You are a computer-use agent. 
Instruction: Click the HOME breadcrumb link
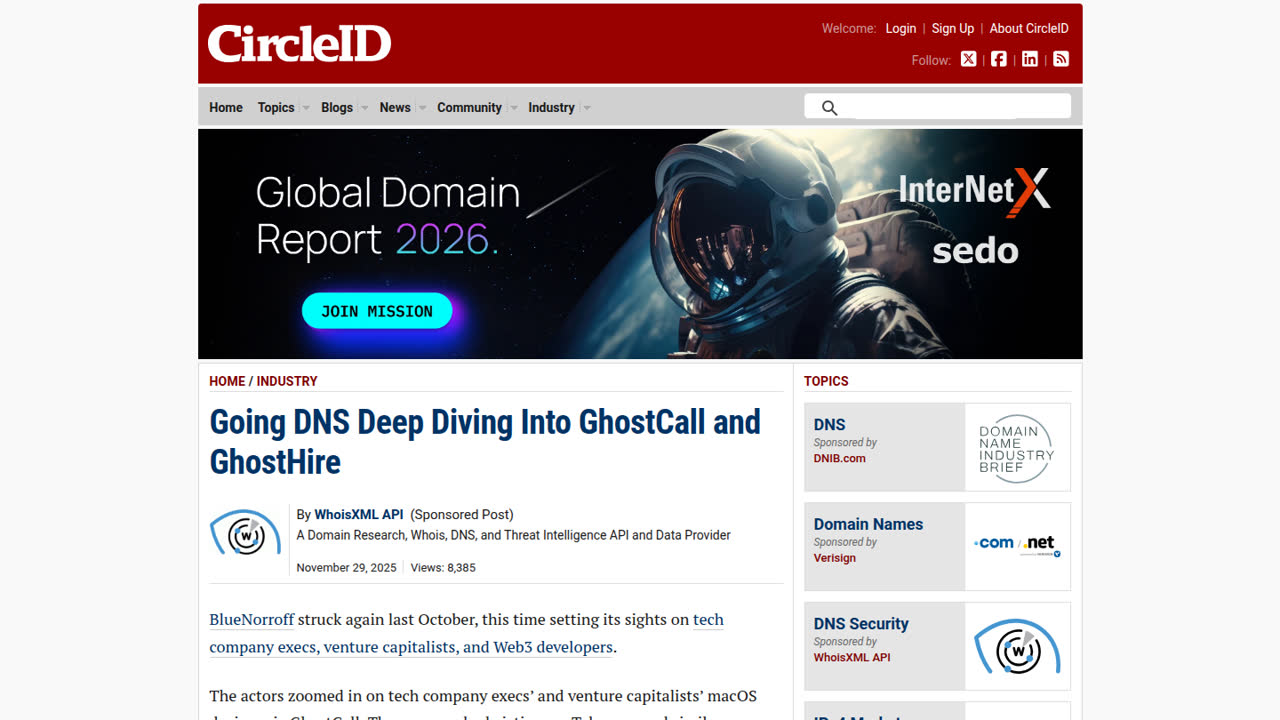[227, 381]
